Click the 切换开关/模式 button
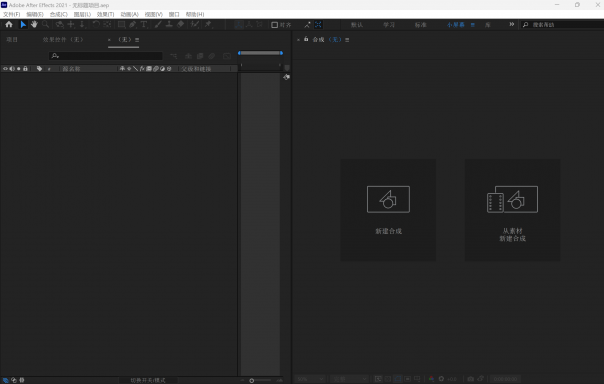The width and height of the screenshot is (604, 384). 148,380
